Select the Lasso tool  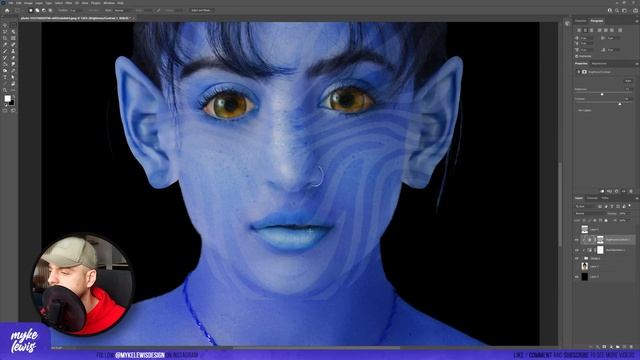[5, 31]
